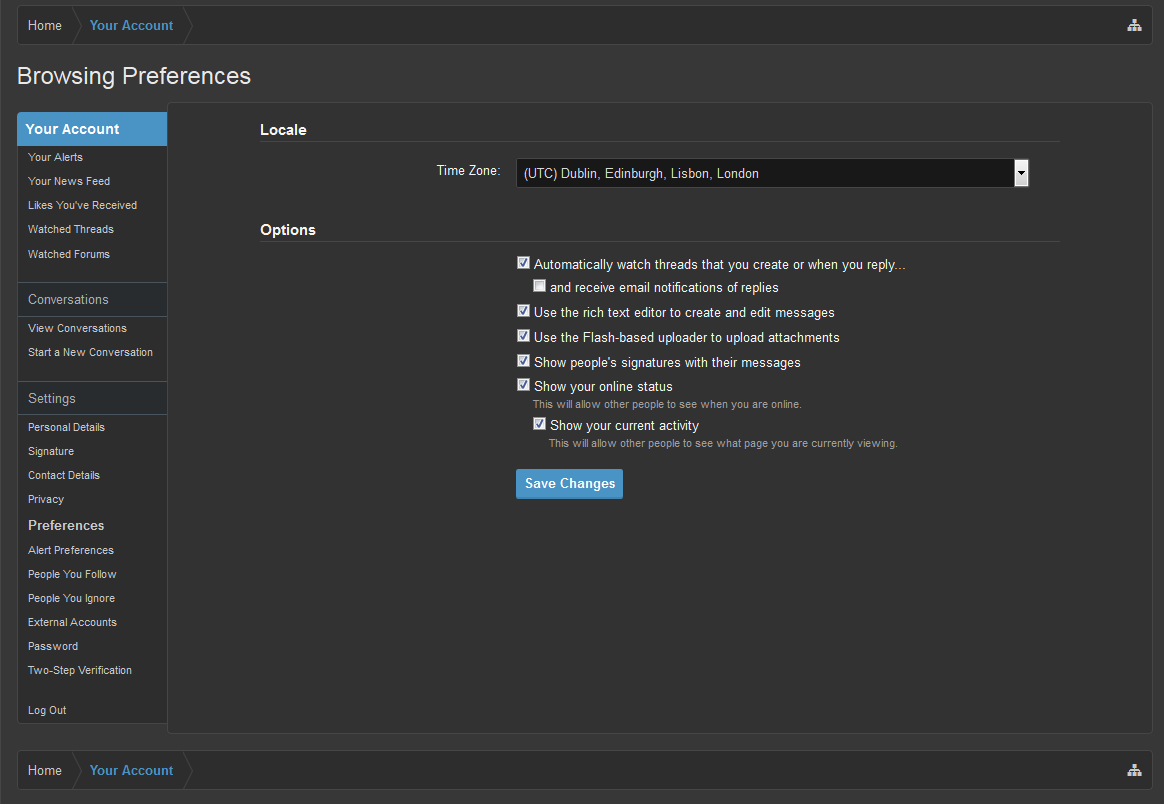1164x804 pixels.
Task: Open Privacy settings
Action: (46, 500)
